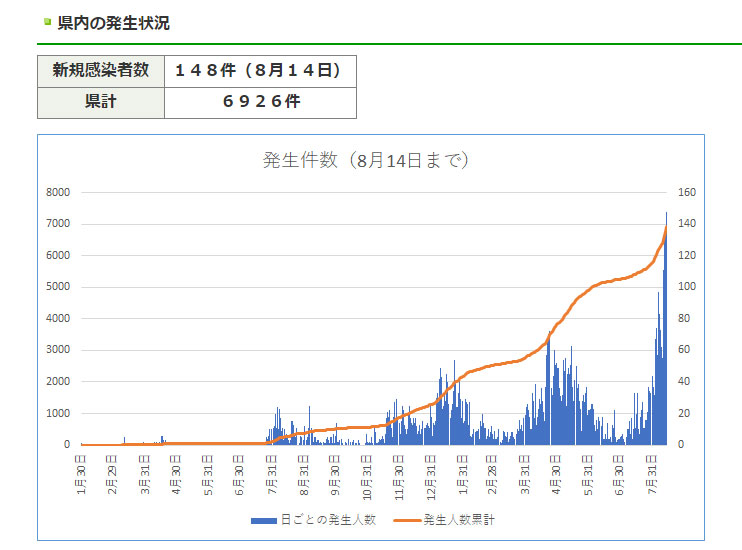Click the 1月30日 x-axis date label
Viewport: 742px width, 550px height.
click(82, 474)
